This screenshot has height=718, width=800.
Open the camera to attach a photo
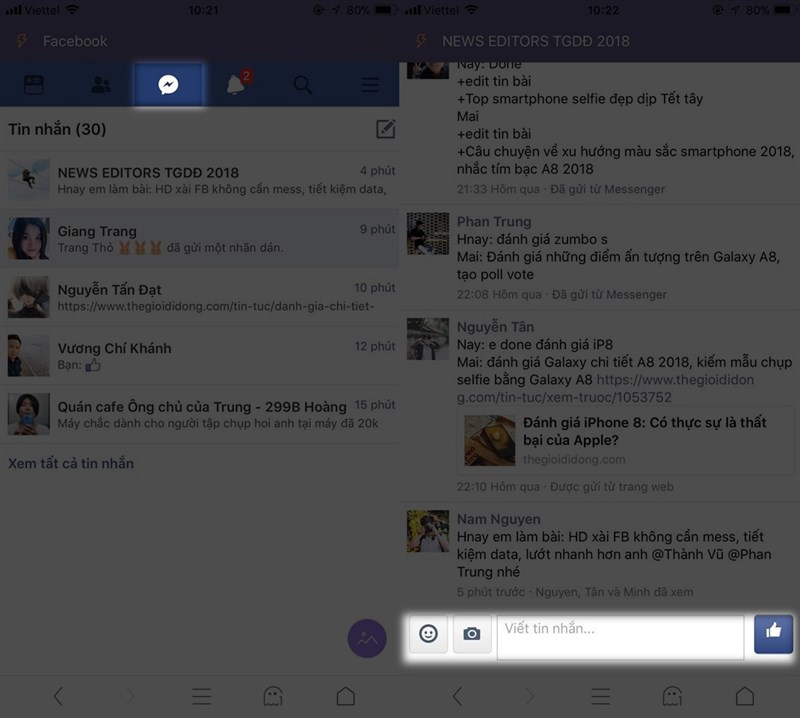pos(472,634)
